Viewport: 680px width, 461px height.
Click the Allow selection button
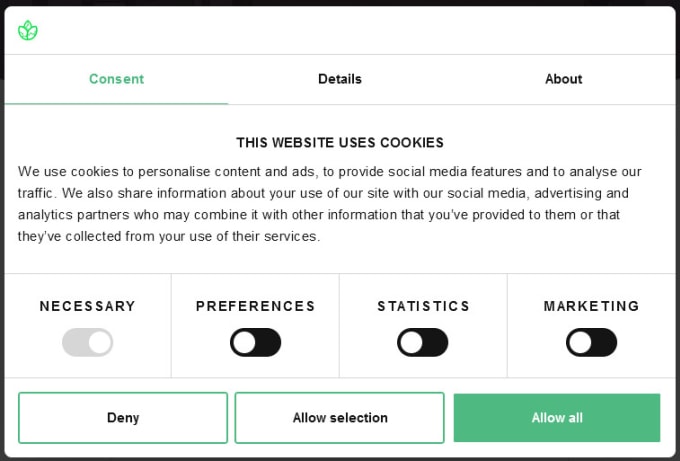pos(340,418)
